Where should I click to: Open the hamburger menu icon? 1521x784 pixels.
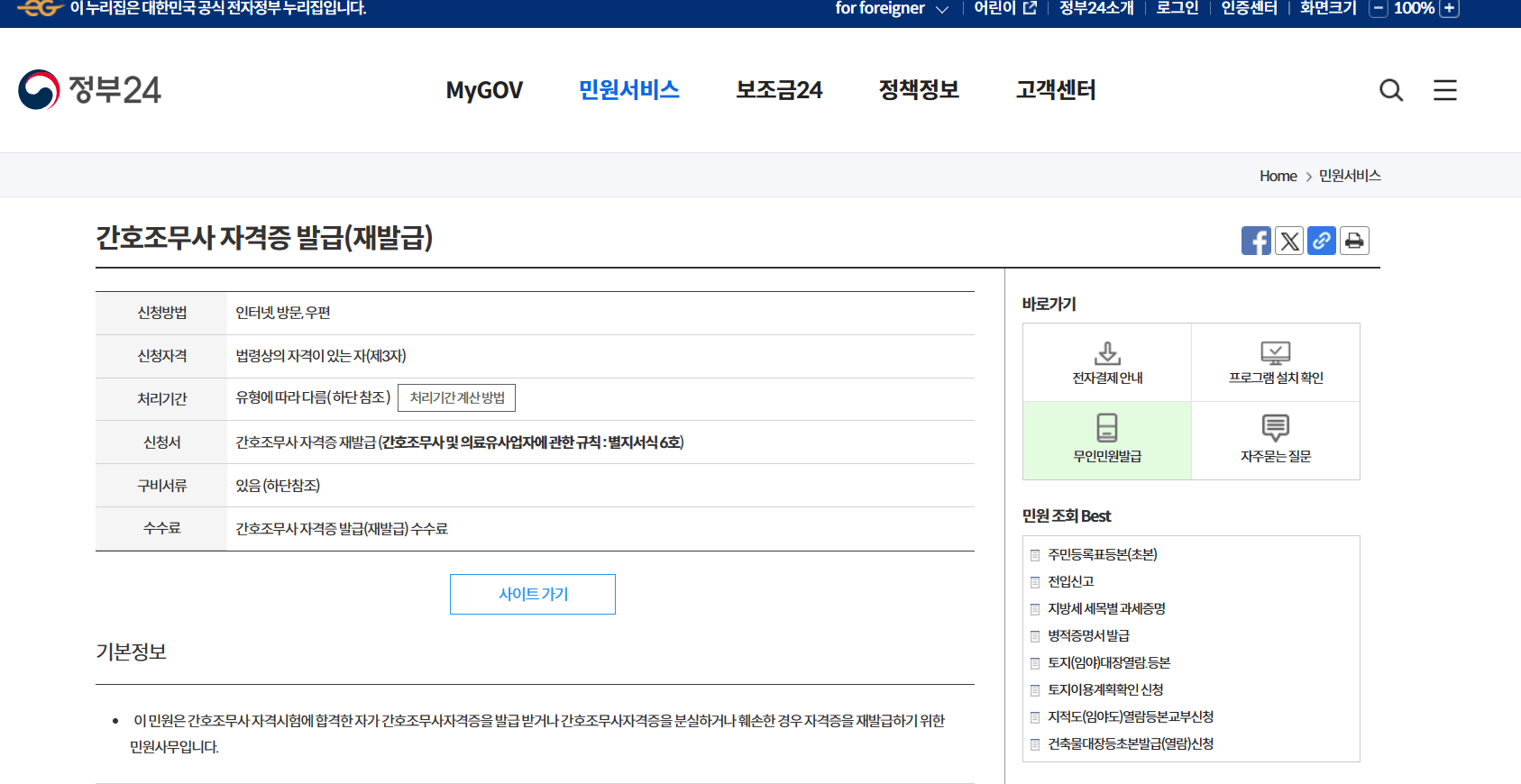click(1445, 90)
